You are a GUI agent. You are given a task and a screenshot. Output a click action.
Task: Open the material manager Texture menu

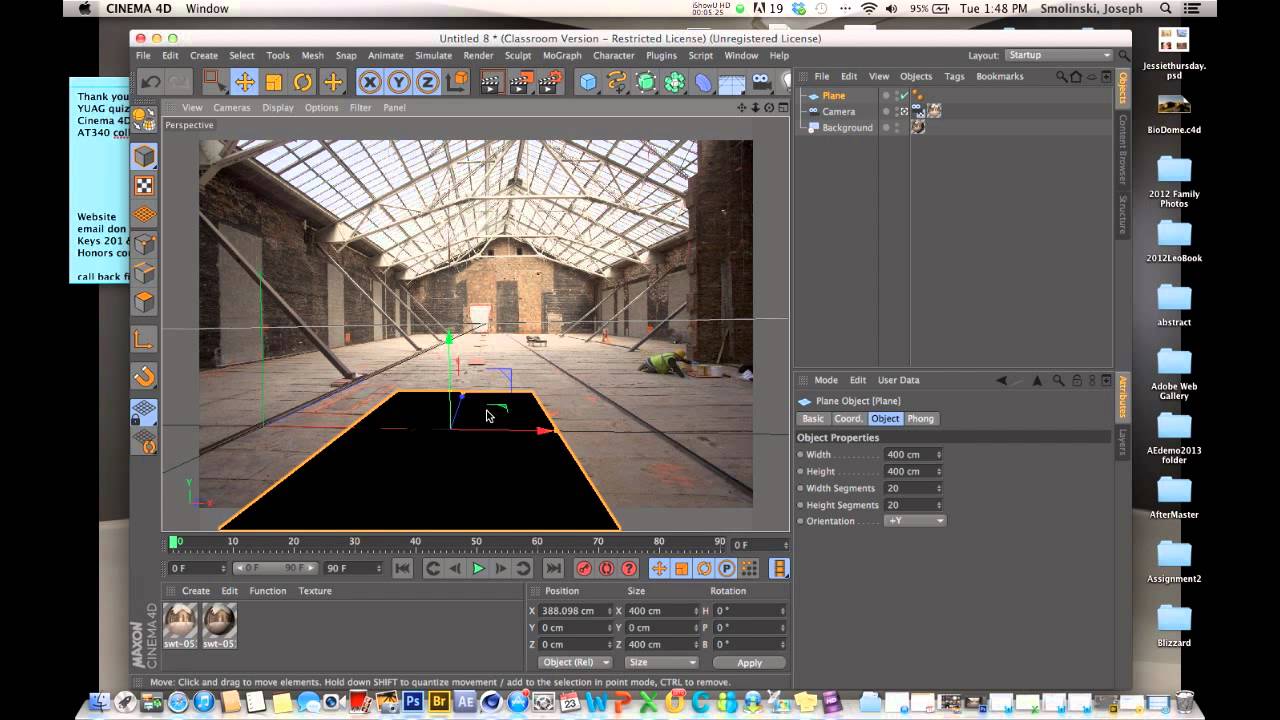[x=315, y=591]
